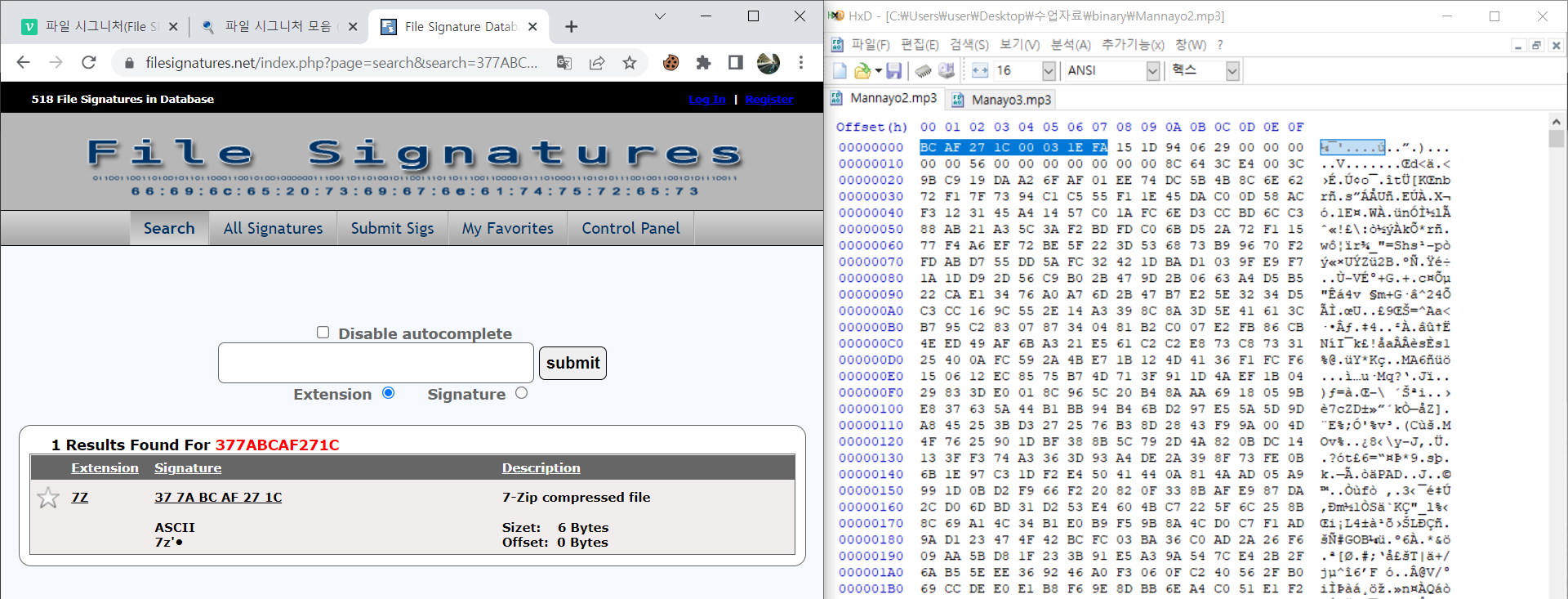The width and height of the screenshot is (1568, 599).
Task: Save the file with HxD floppy icon
Action: (894, 71)
